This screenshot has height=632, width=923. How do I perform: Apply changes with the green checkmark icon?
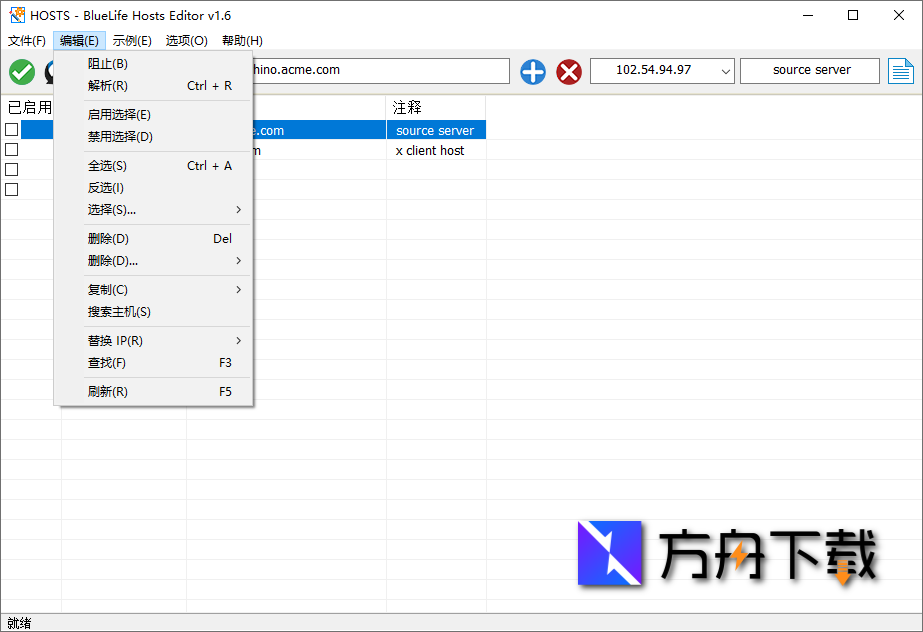coord(21,71)
